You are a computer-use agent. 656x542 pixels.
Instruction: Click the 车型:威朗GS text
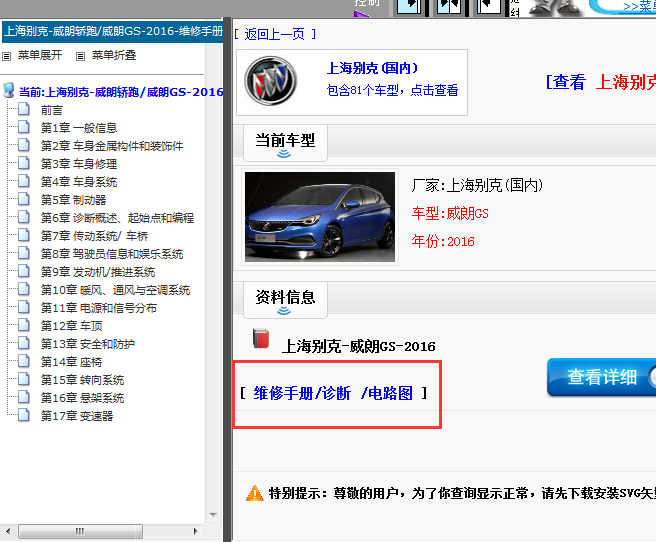click(x=450, y=214)
